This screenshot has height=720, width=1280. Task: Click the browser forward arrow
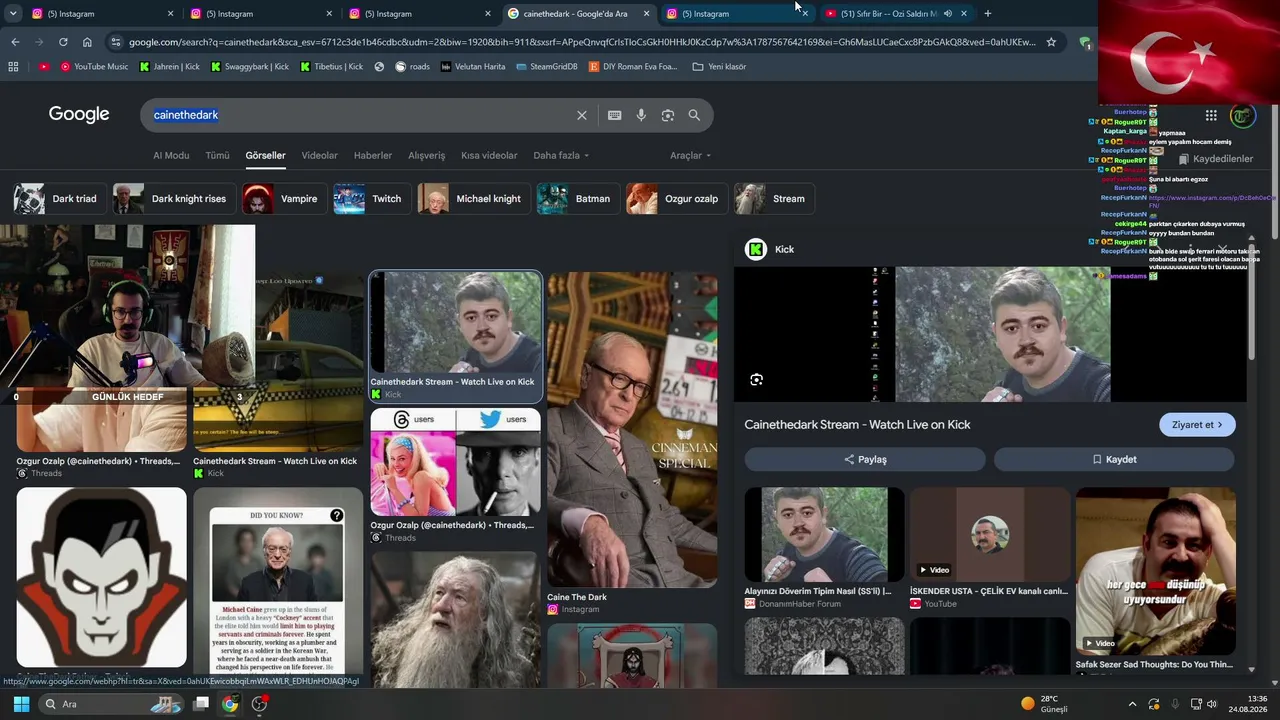tap(39, 42)
